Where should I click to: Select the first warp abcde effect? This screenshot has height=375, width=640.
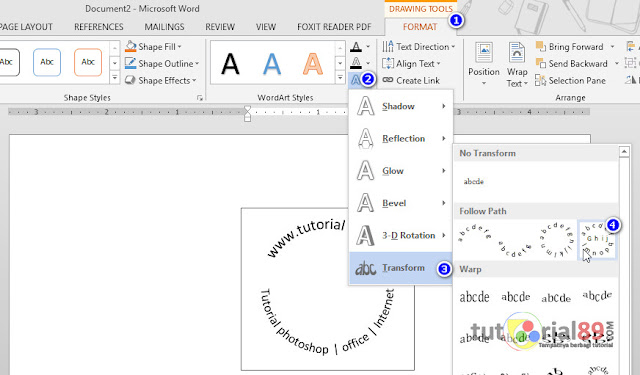474,297
